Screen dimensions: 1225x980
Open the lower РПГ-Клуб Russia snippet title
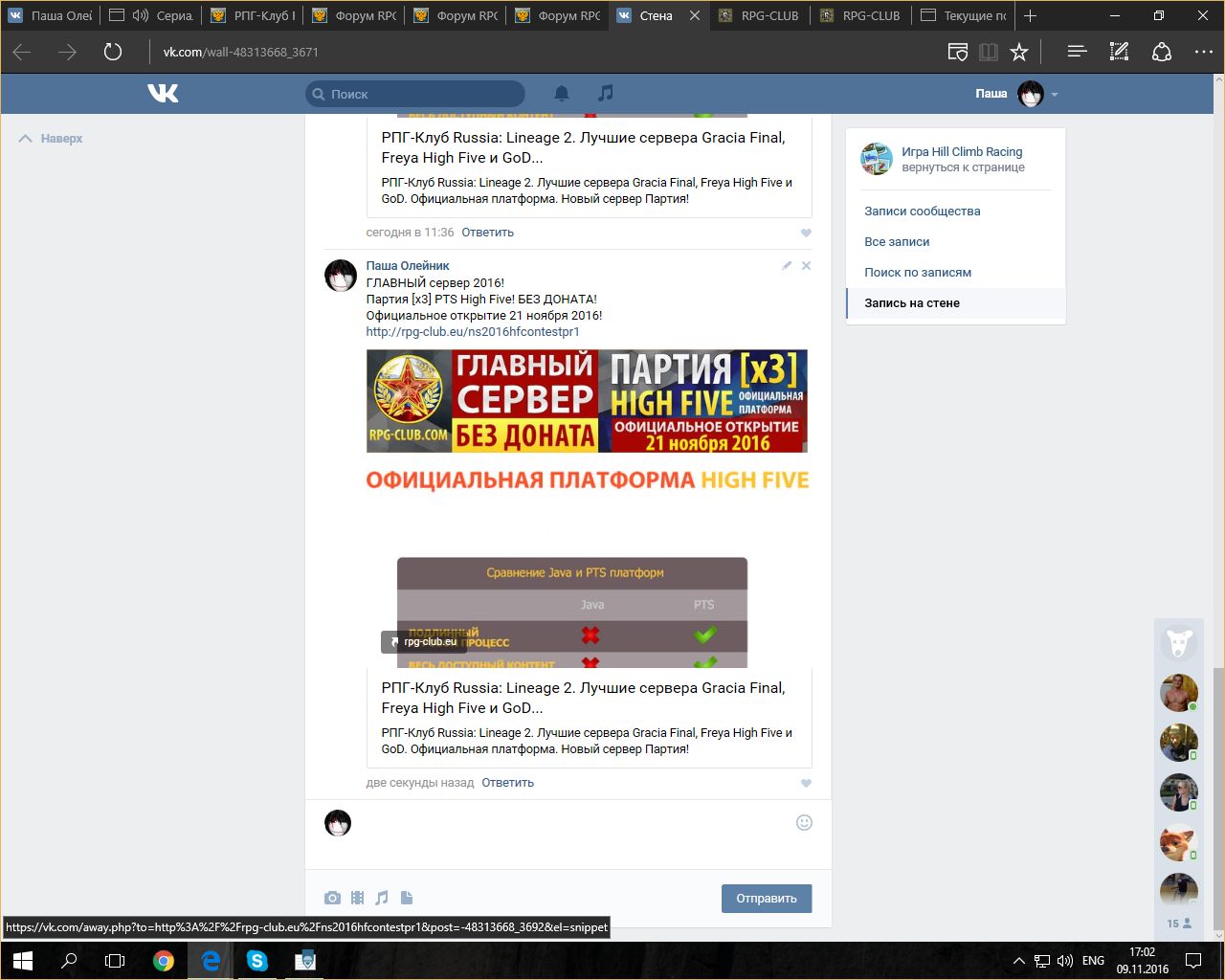pos(583,698)
